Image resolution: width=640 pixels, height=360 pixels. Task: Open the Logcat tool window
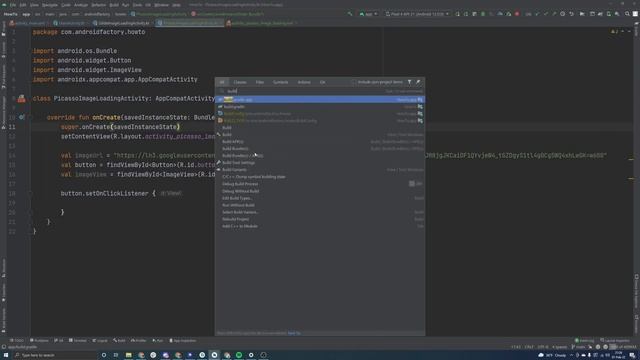(x=100, y=340)
